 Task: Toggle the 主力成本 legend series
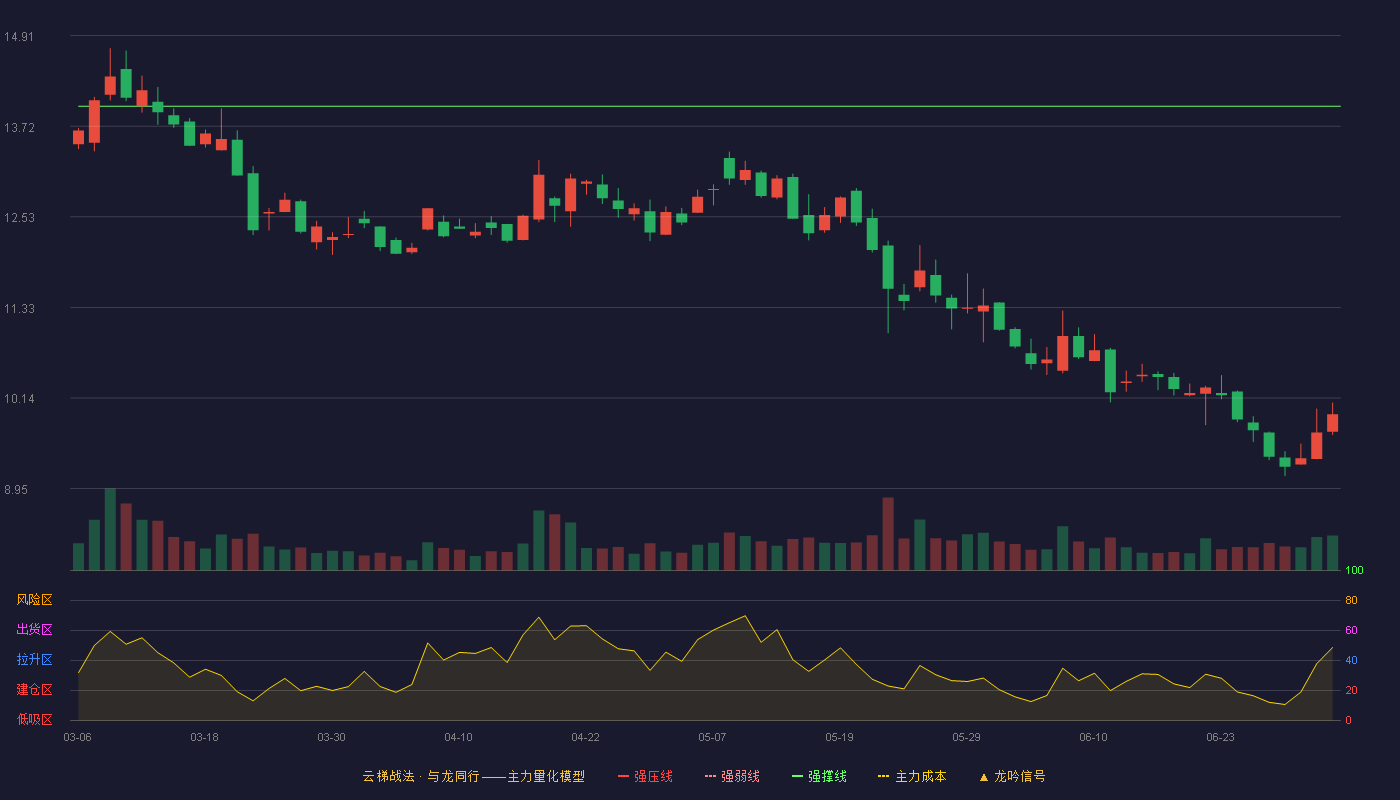pyautogui.click(x=912, y=776)
